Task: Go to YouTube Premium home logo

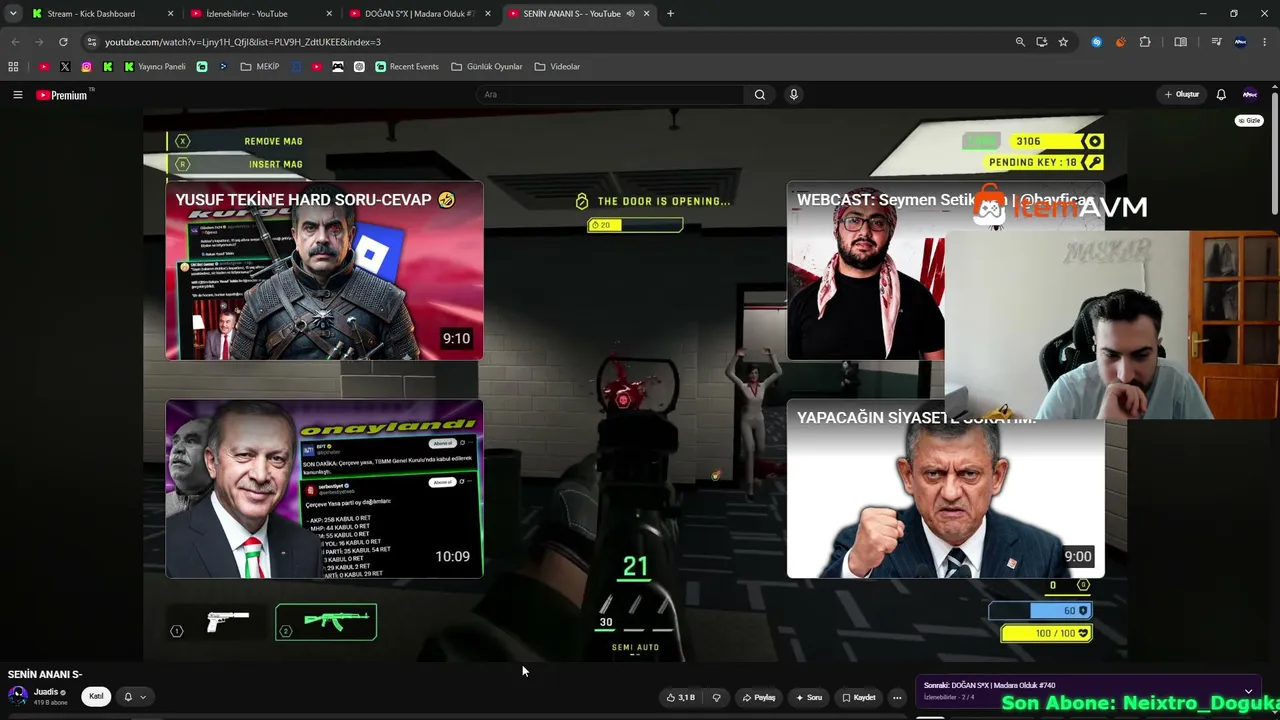Action: 62,95
